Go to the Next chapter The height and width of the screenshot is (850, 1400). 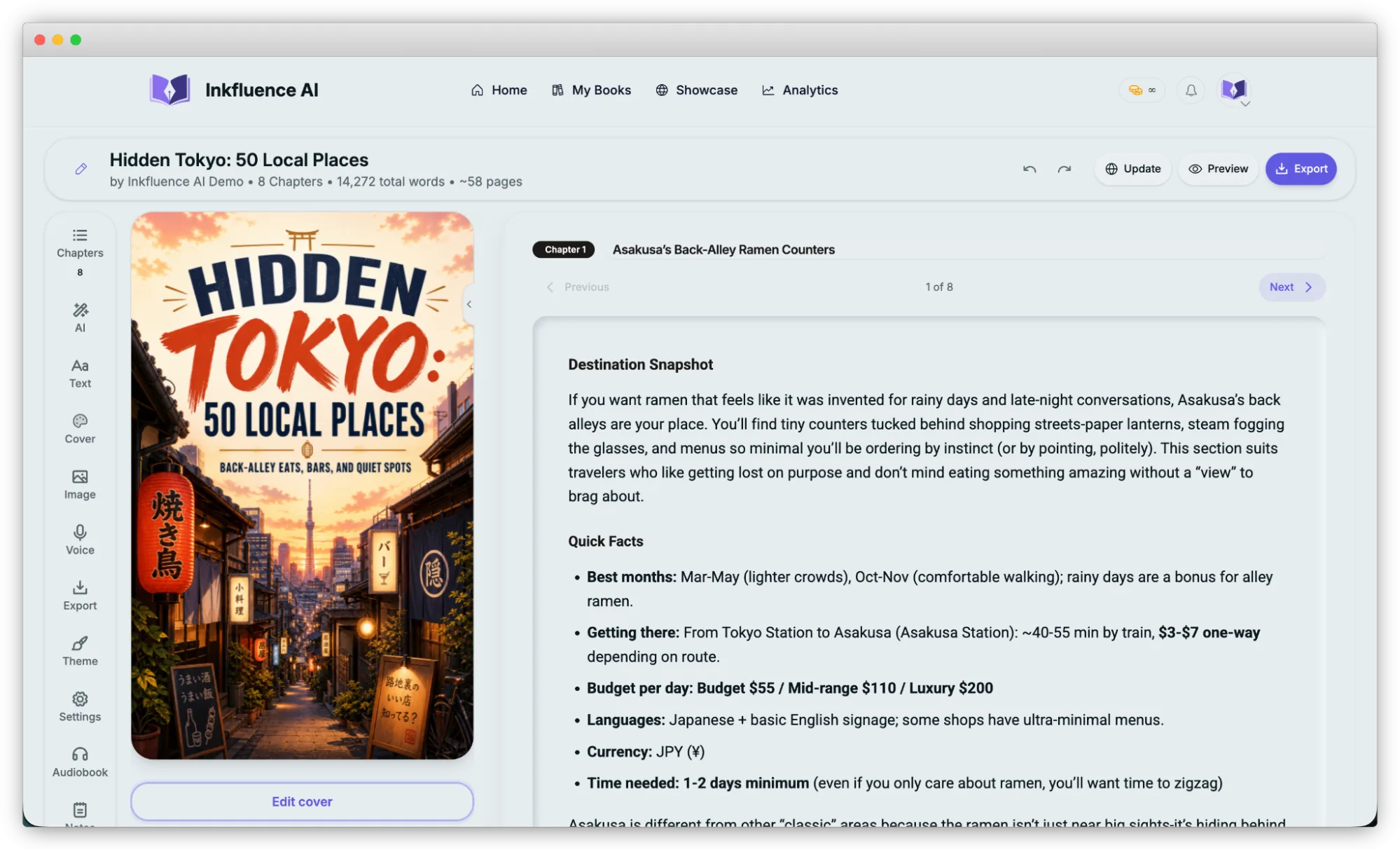click(x=1291, y=287)
